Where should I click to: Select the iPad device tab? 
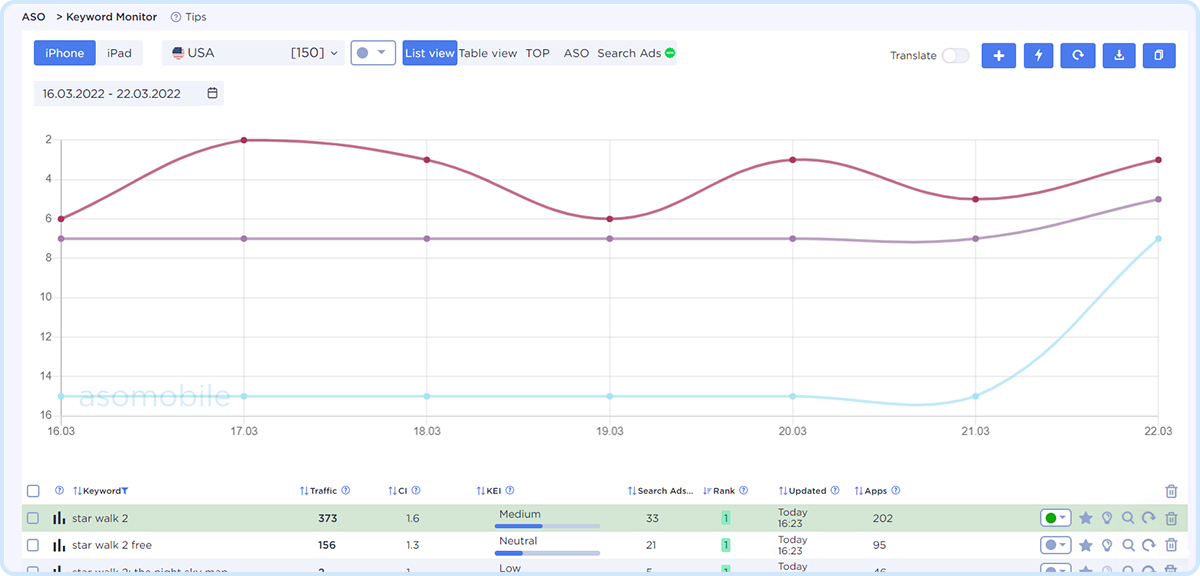119,53
